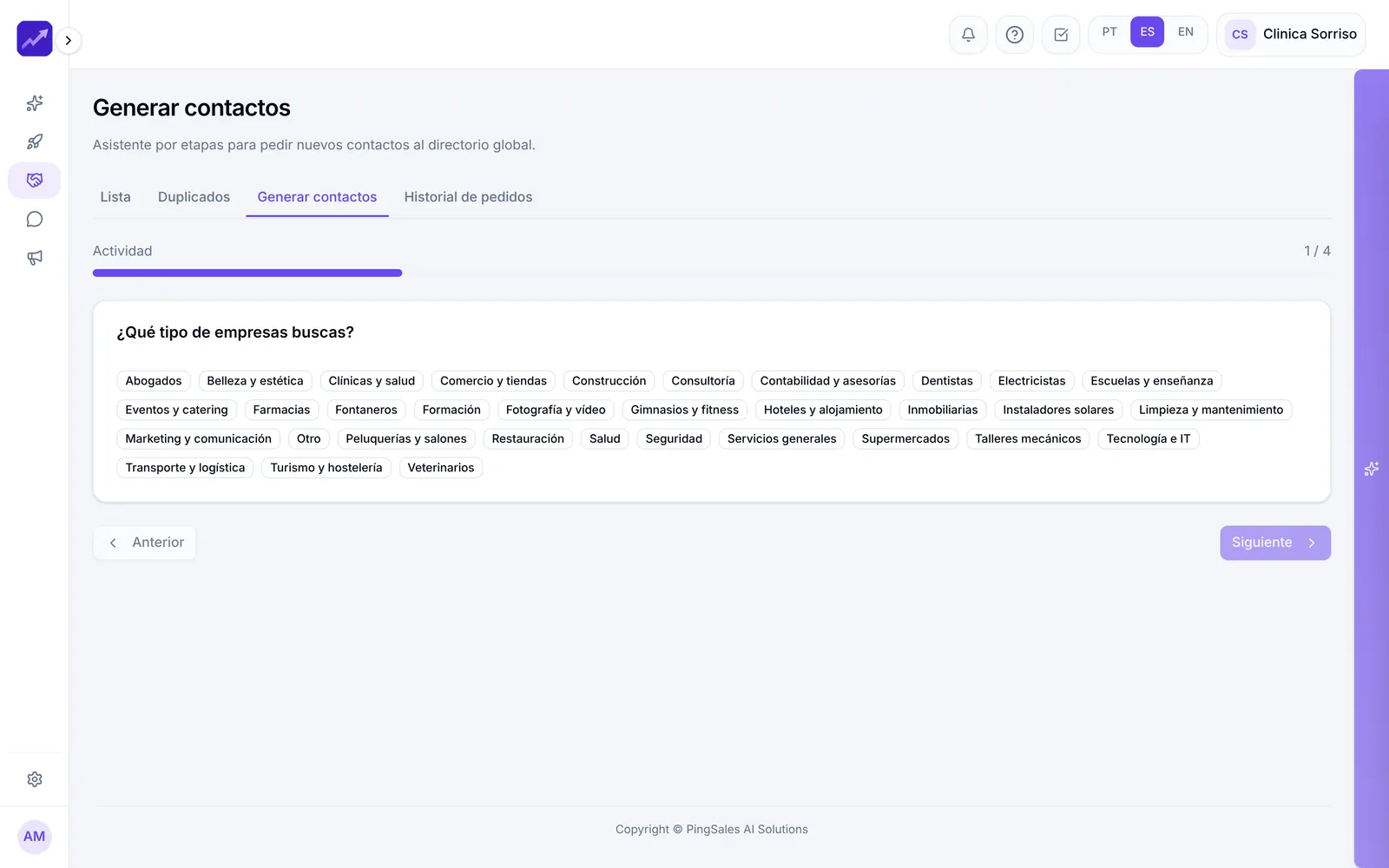Select the Generar contactos tab
The height and width of the screenshot is (868, 1389).
point(317,197)
